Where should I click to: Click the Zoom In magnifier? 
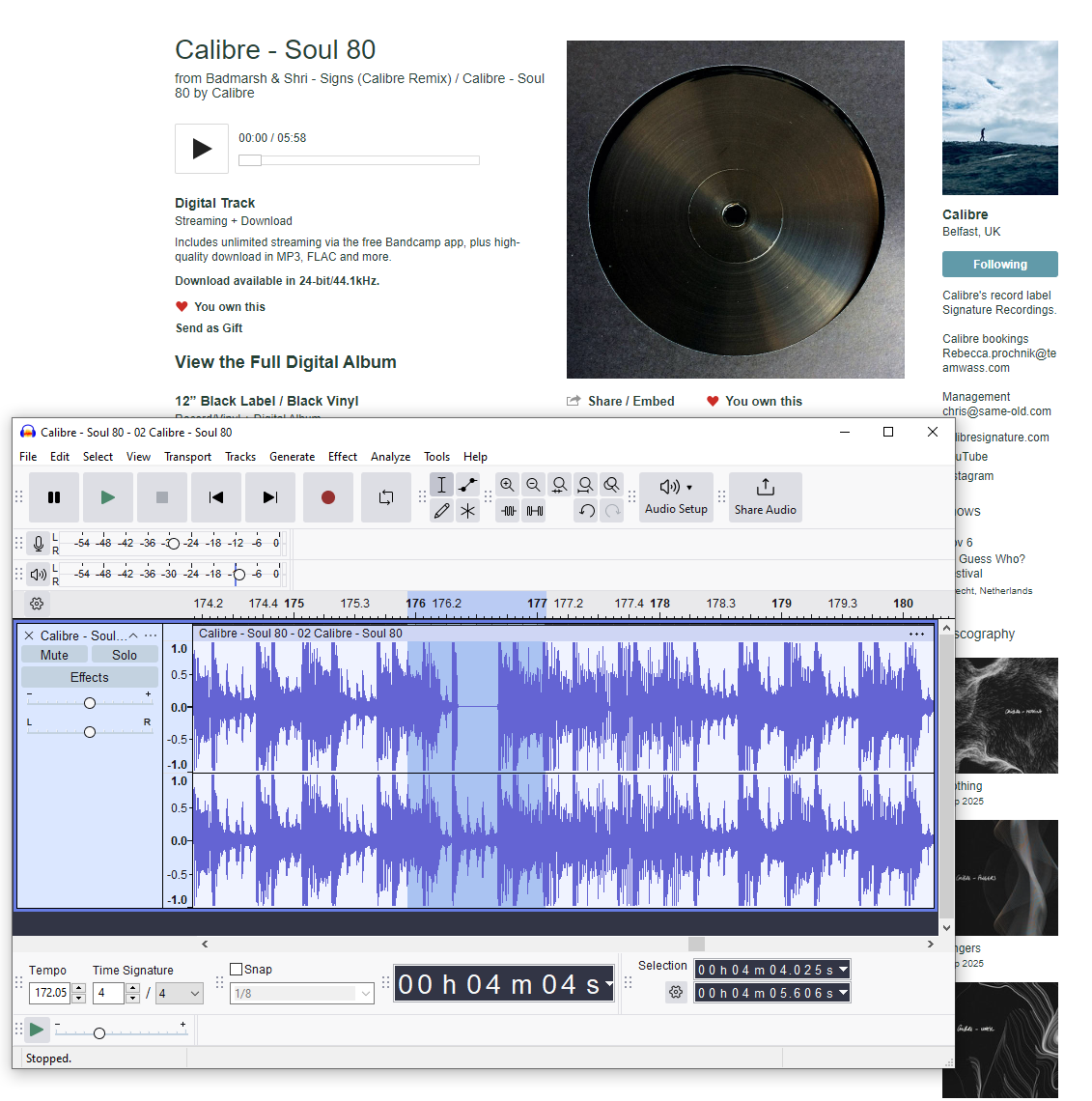pos(507,485)
